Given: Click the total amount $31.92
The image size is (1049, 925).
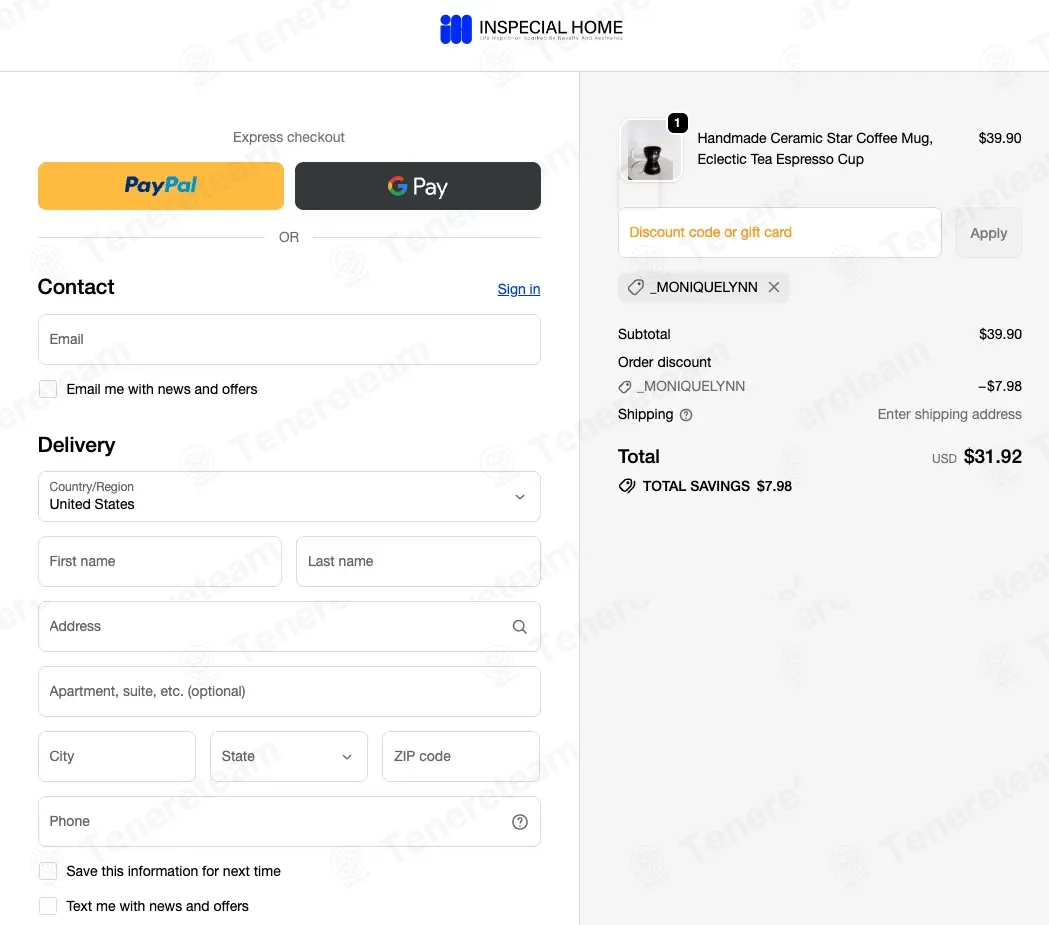Looking at the screenshot, I should tap(992, 457).
